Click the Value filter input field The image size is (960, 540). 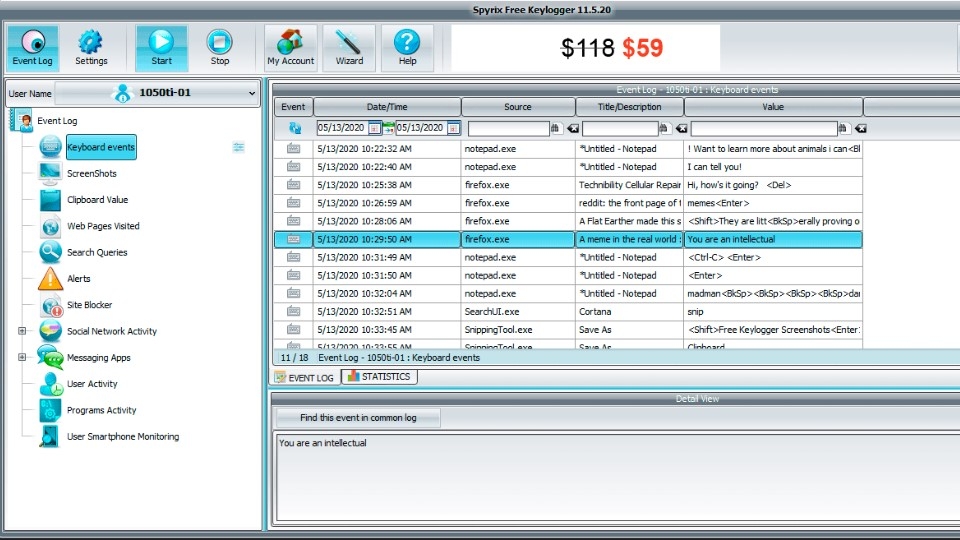pyautogui.click(x=763, y=128)
